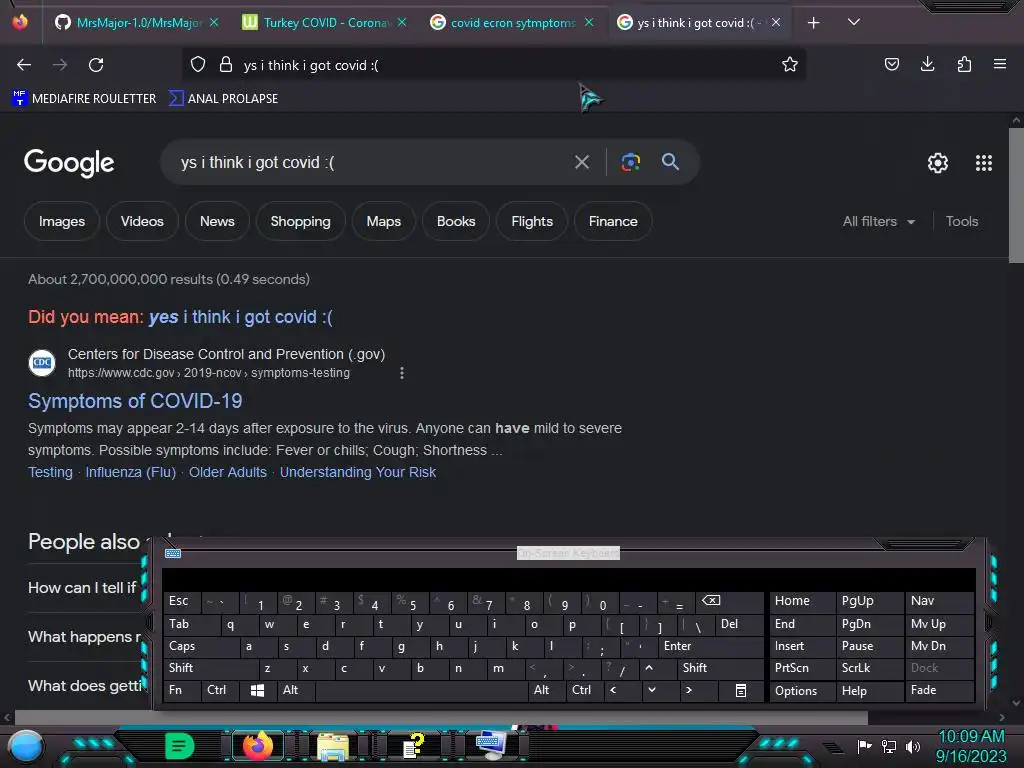Open on-screen keyboard Options

pyautogui.click(x=803, y=690)
